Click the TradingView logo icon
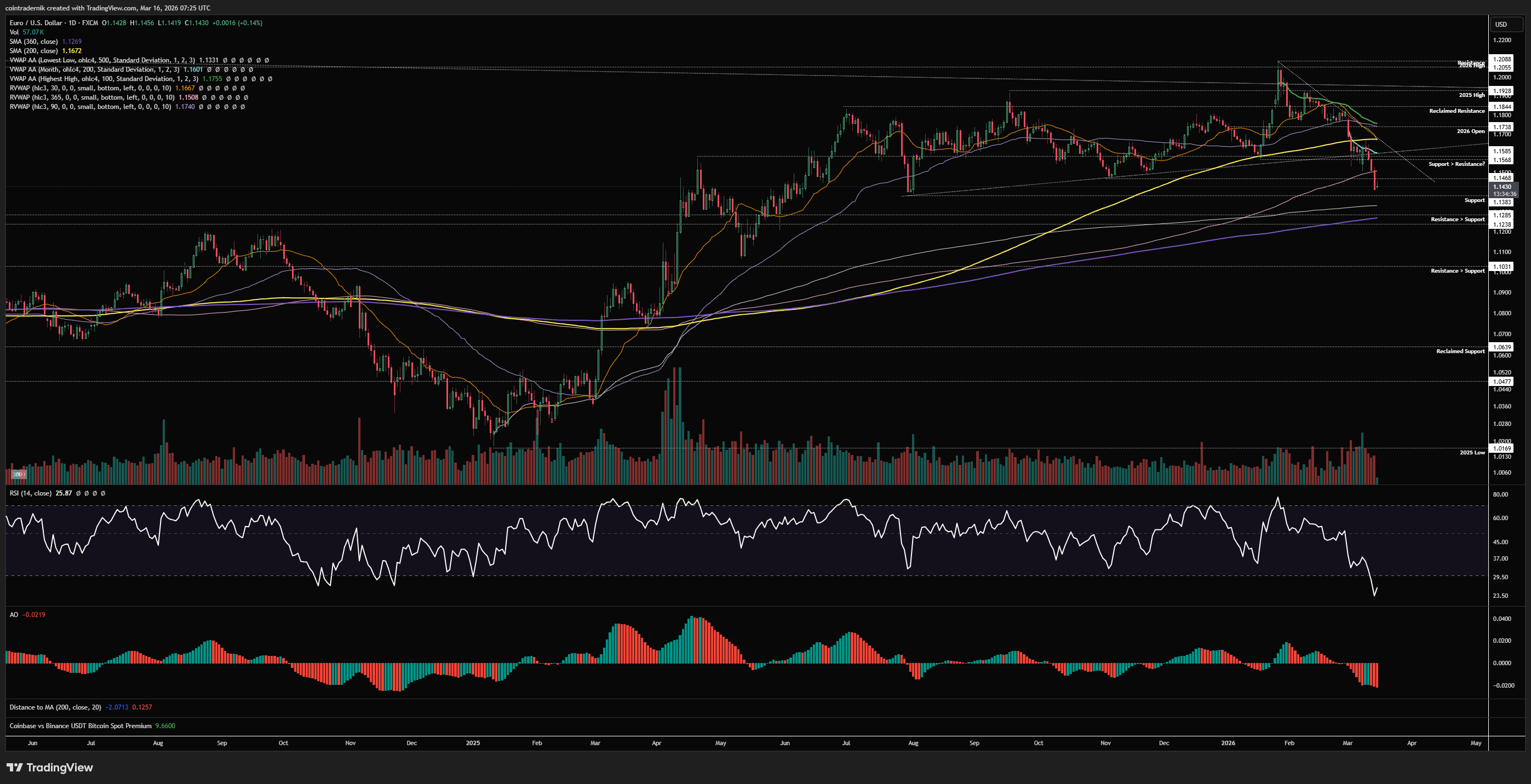Image resolution: width=1531 pixels, height=784 pixels. click(14, 768)
